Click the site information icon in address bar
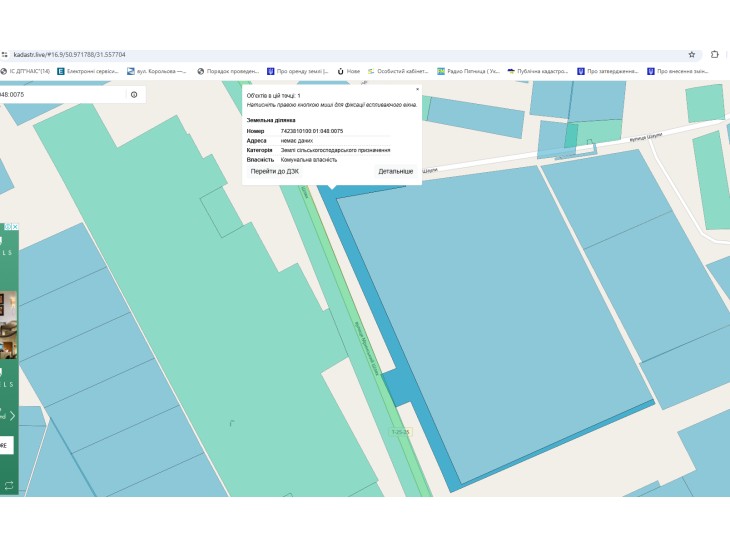Image resolution: width=730 pixels, height=547 pixels. [x=5, y=54]
